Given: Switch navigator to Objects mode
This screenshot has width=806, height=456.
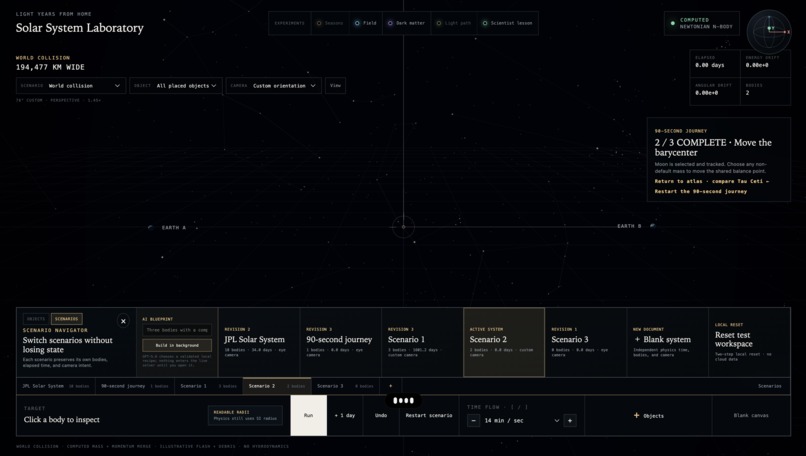Looking at the screenshot, I should 36,319.
